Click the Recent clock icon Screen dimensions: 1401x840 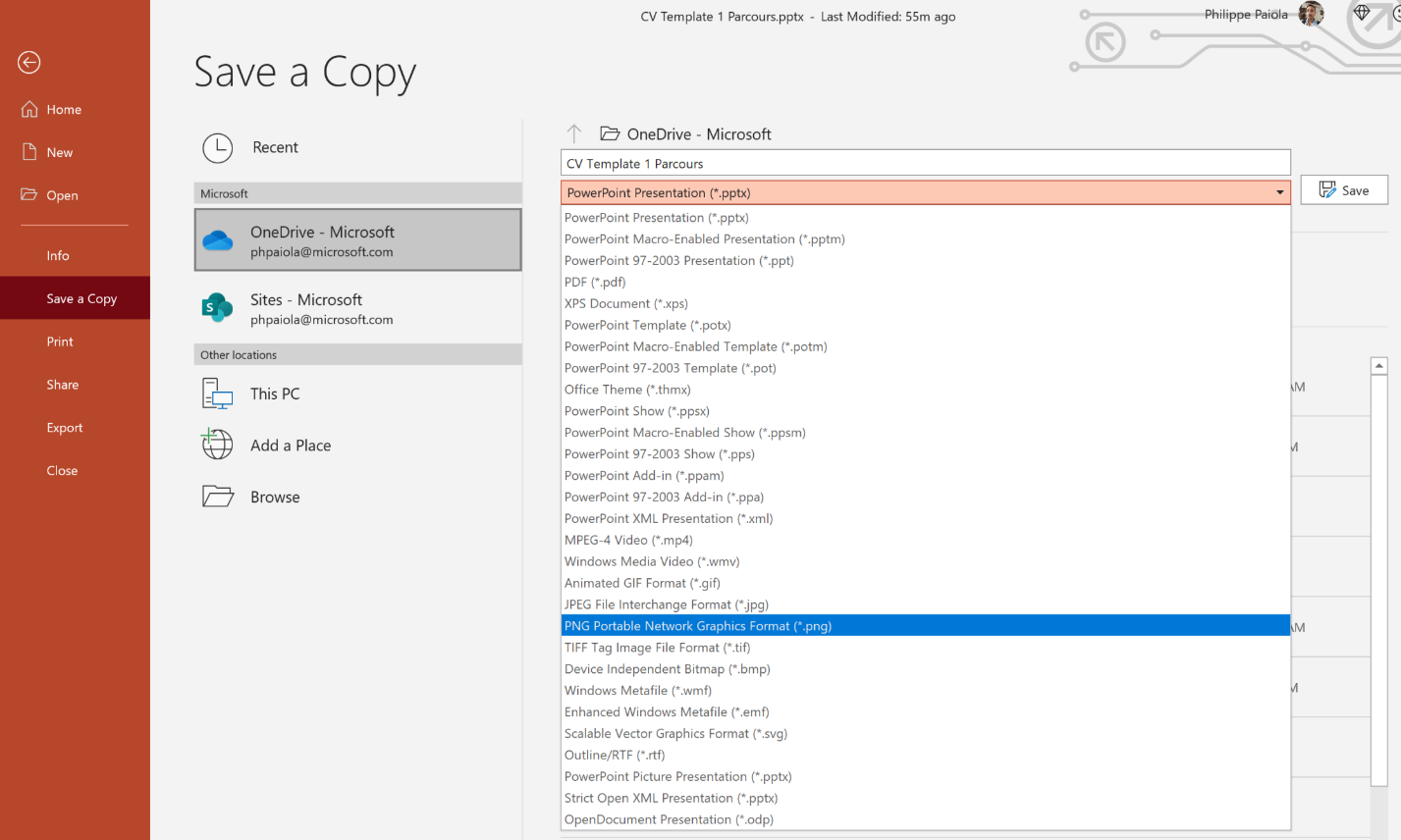point(218,148)
